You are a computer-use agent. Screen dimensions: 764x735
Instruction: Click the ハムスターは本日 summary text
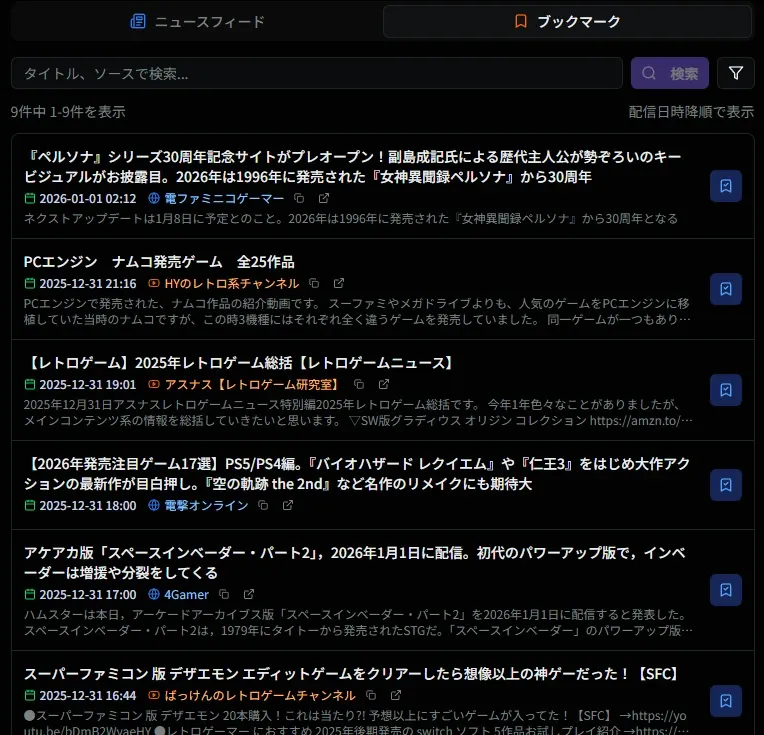(x=358, y=622)
